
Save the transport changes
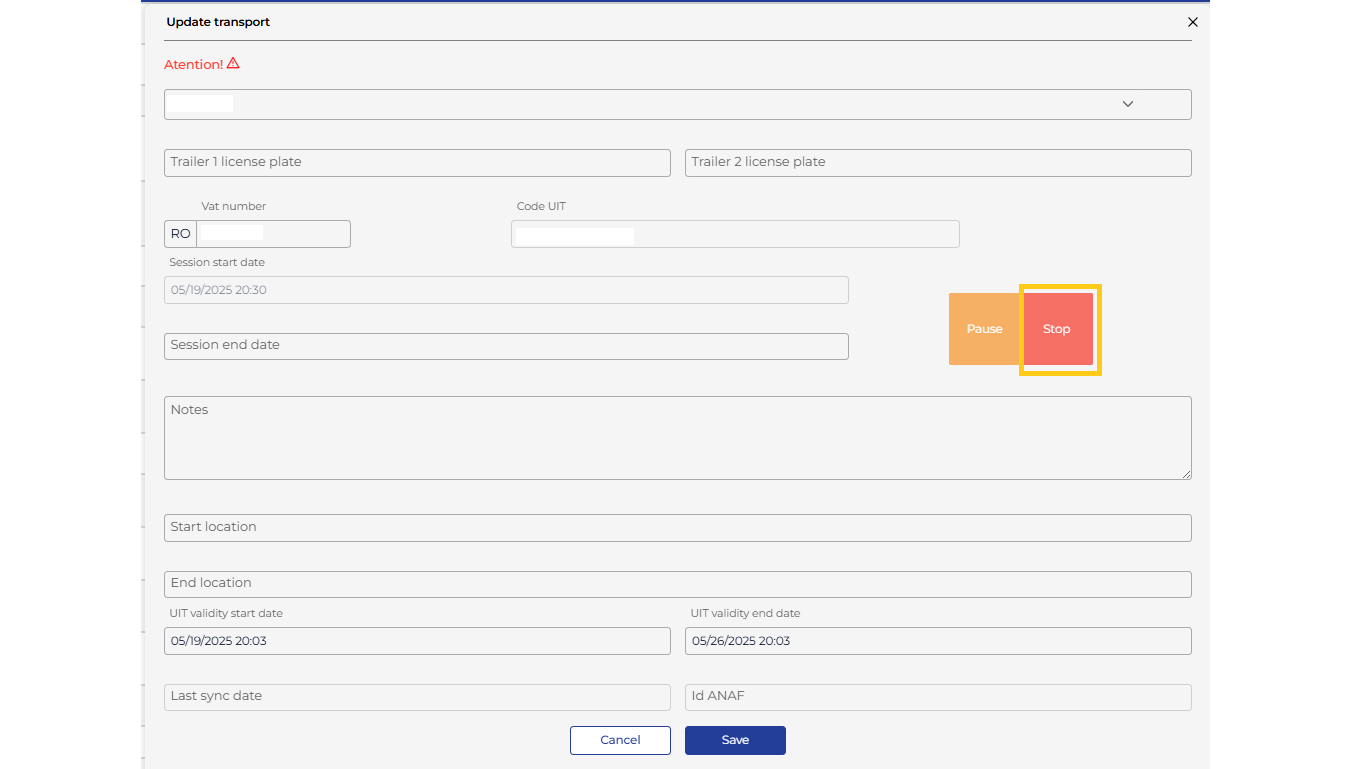coord(735,740)
